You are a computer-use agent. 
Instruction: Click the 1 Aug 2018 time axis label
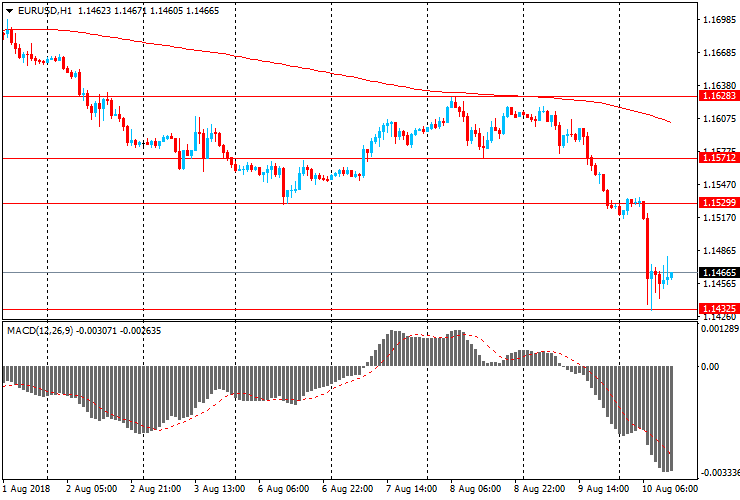point(26,489)
